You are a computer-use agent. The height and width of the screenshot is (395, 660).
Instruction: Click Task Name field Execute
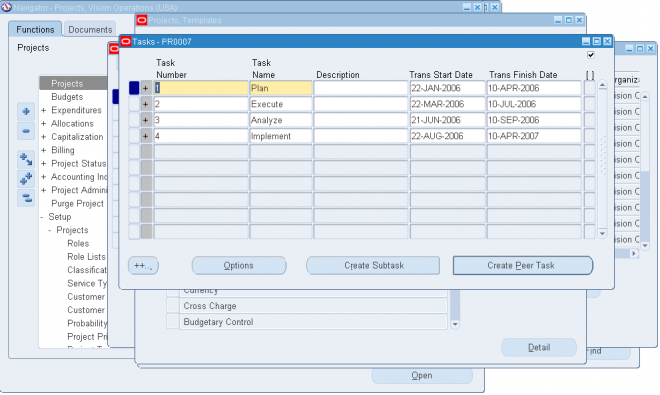[281, 104]
